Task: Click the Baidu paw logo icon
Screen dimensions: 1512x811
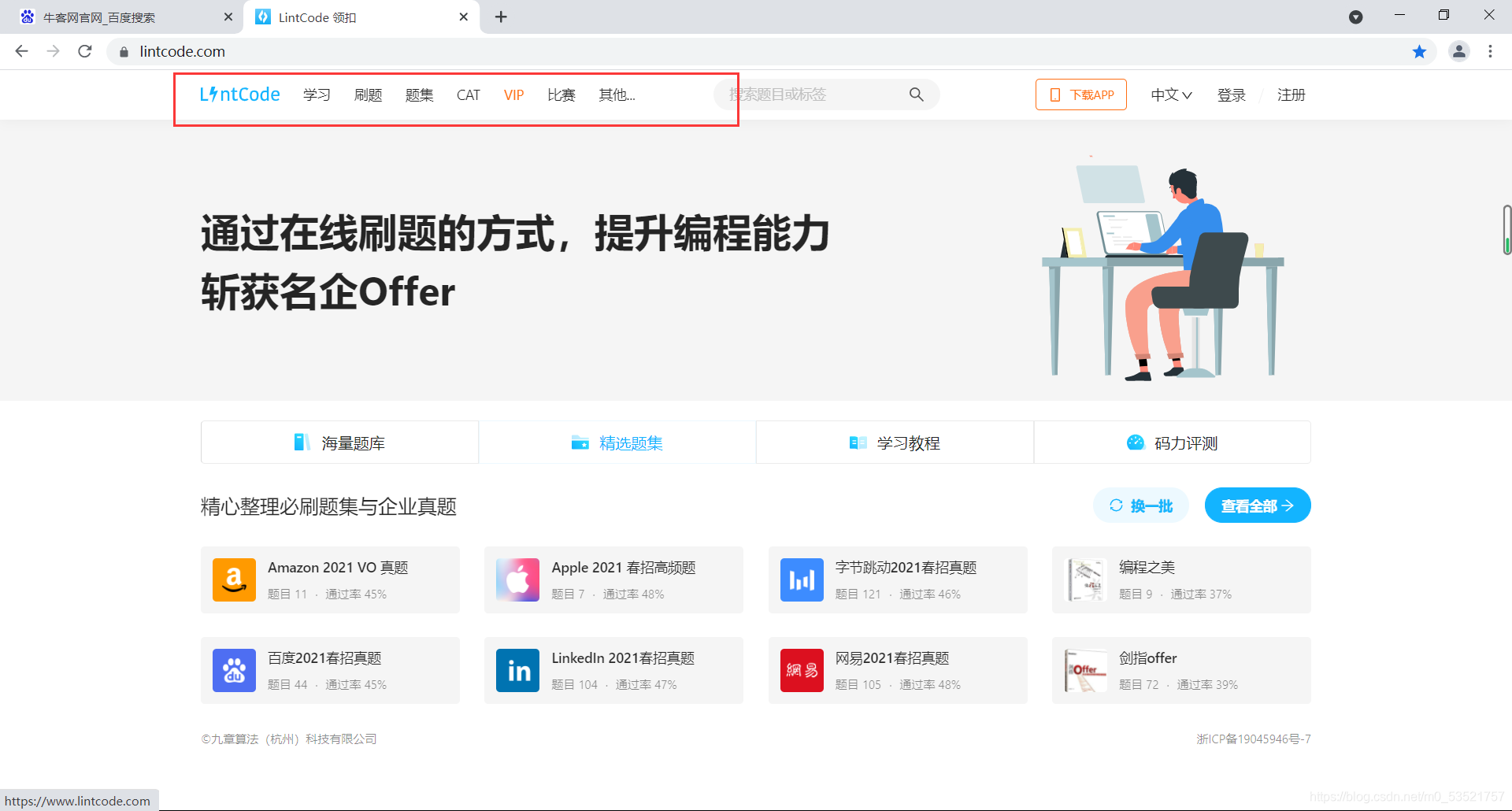Action: [x=234, y=670]
